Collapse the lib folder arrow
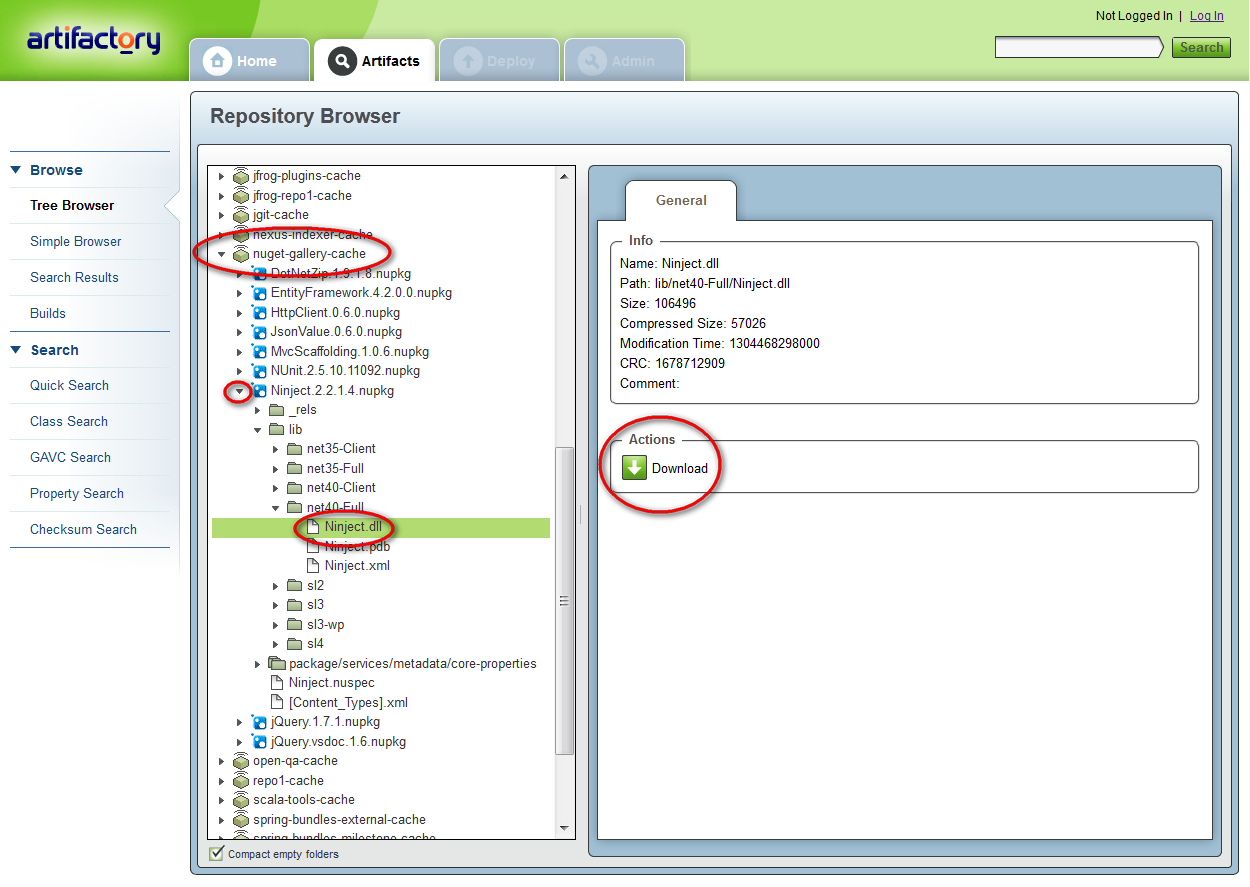The width and height of the screenshot is (1250, 887). tap(258, 430)
